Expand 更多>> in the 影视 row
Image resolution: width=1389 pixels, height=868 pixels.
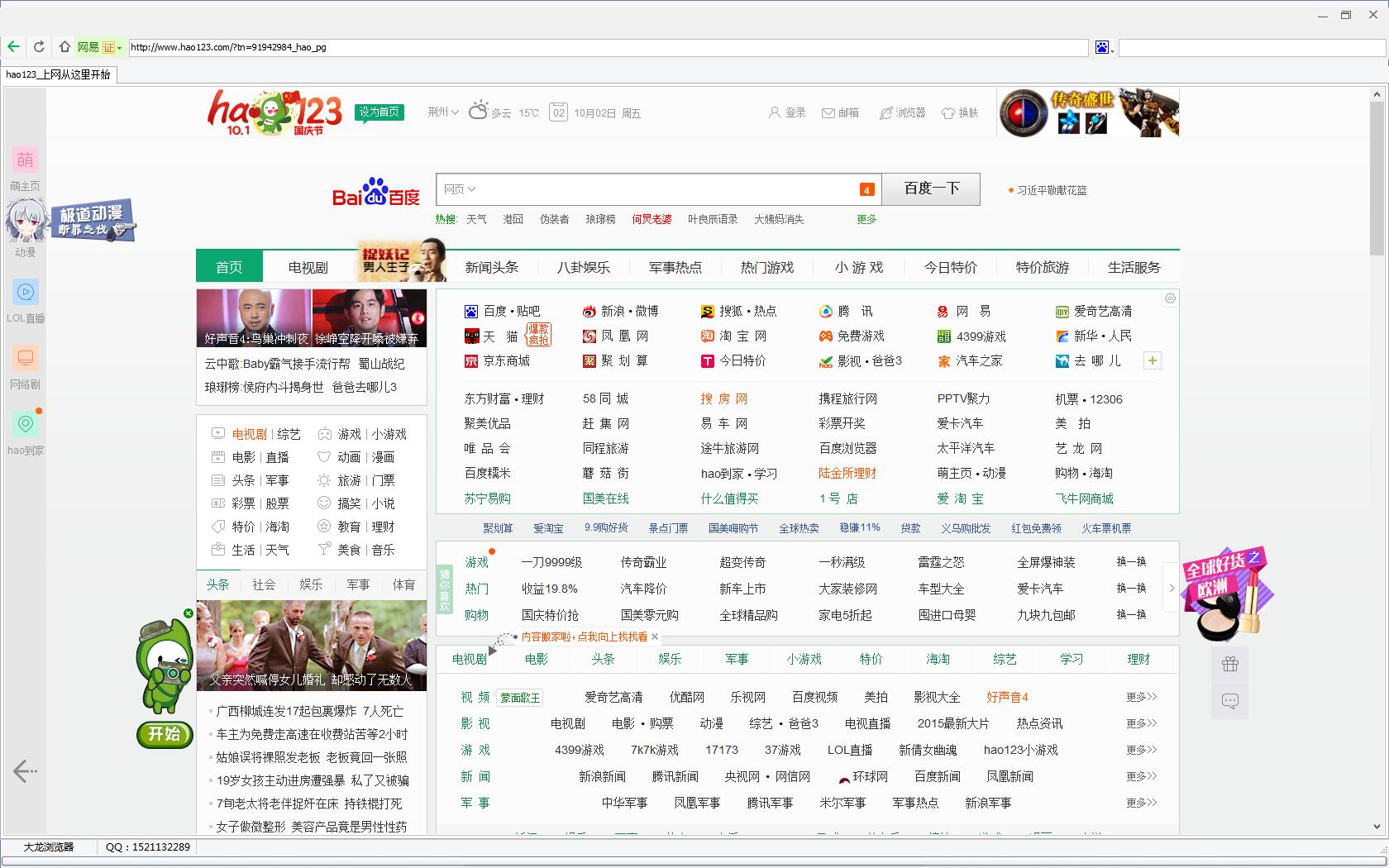pos(1141,723)
